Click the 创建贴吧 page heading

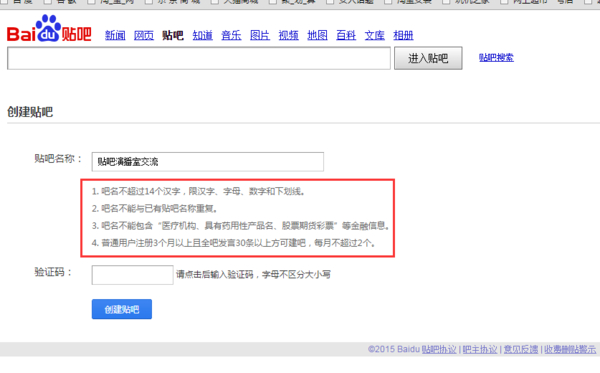point(30,112)
